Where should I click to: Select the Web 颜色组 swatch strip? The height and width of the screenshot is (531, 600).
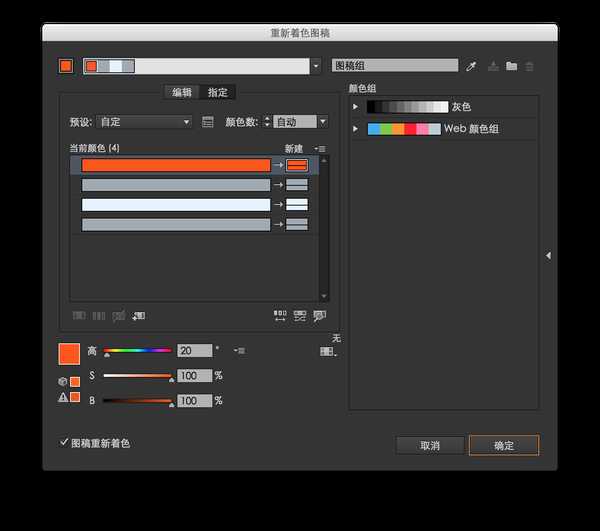click(x=404, y=129)
